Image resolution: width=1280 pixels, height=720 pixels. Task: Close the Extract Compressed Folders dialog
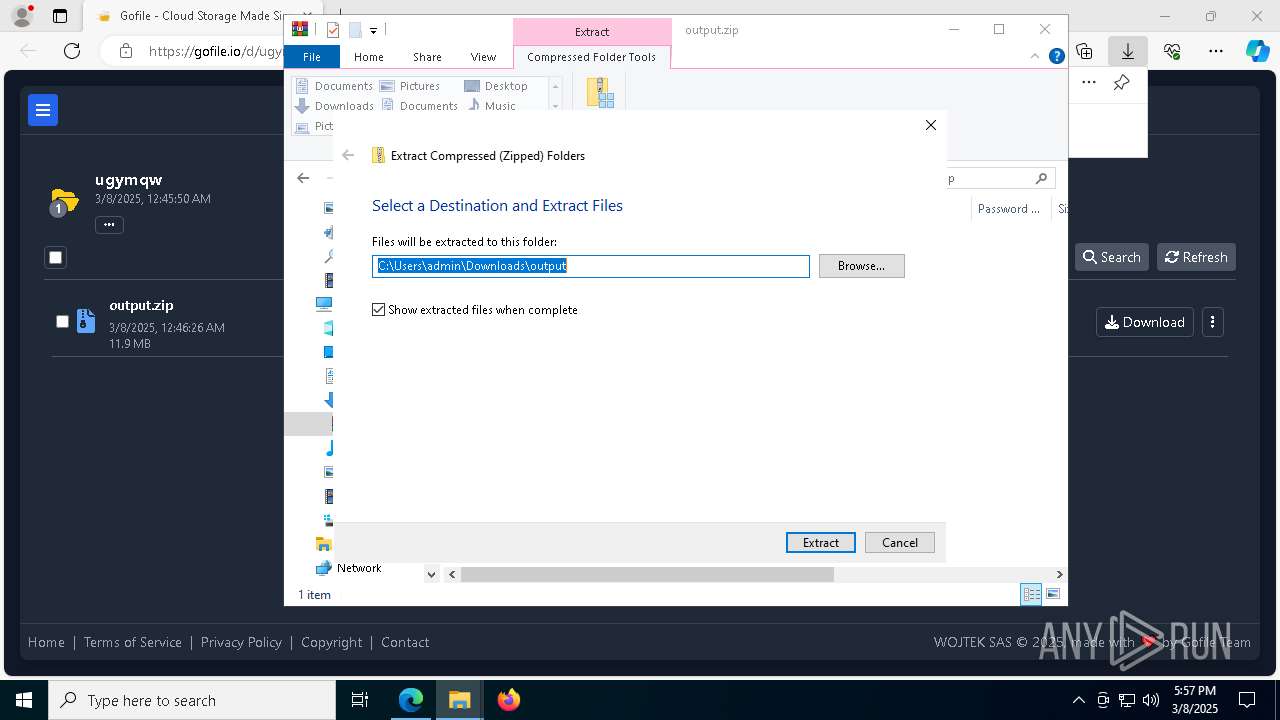[x=931, y=125]
